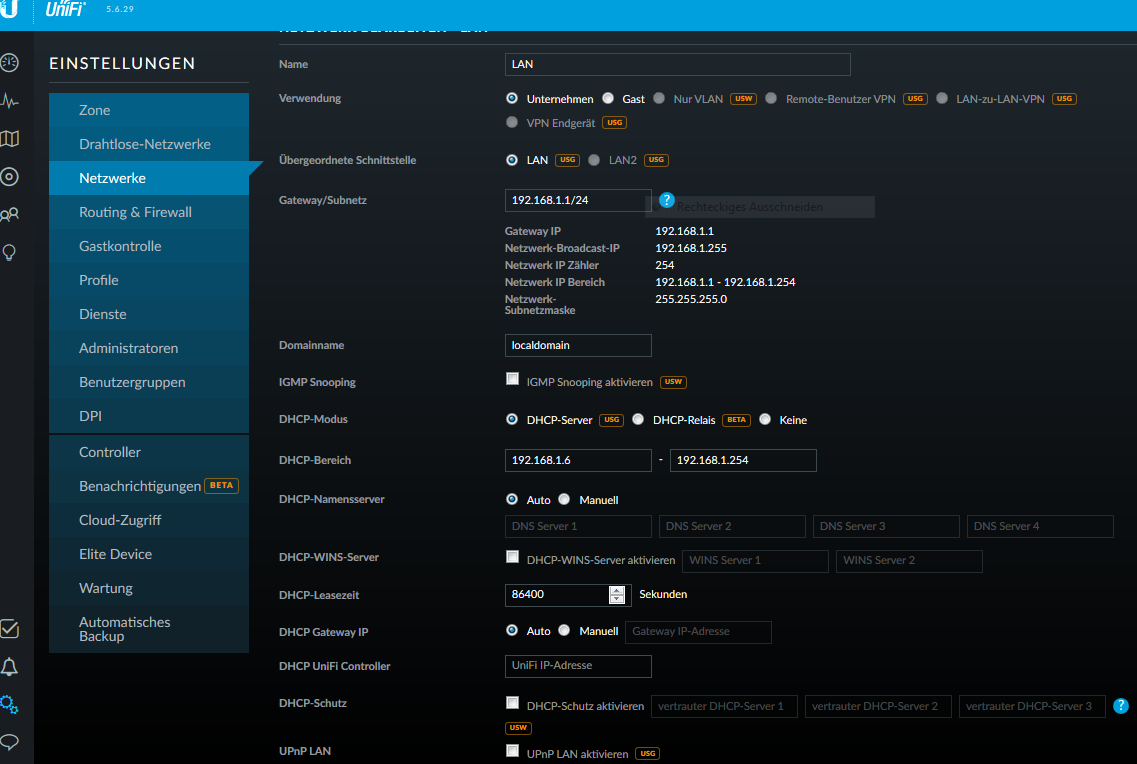Click the Gateway/Subnetz input field
Screen dimensions: 1137x764
pos(578,200)
